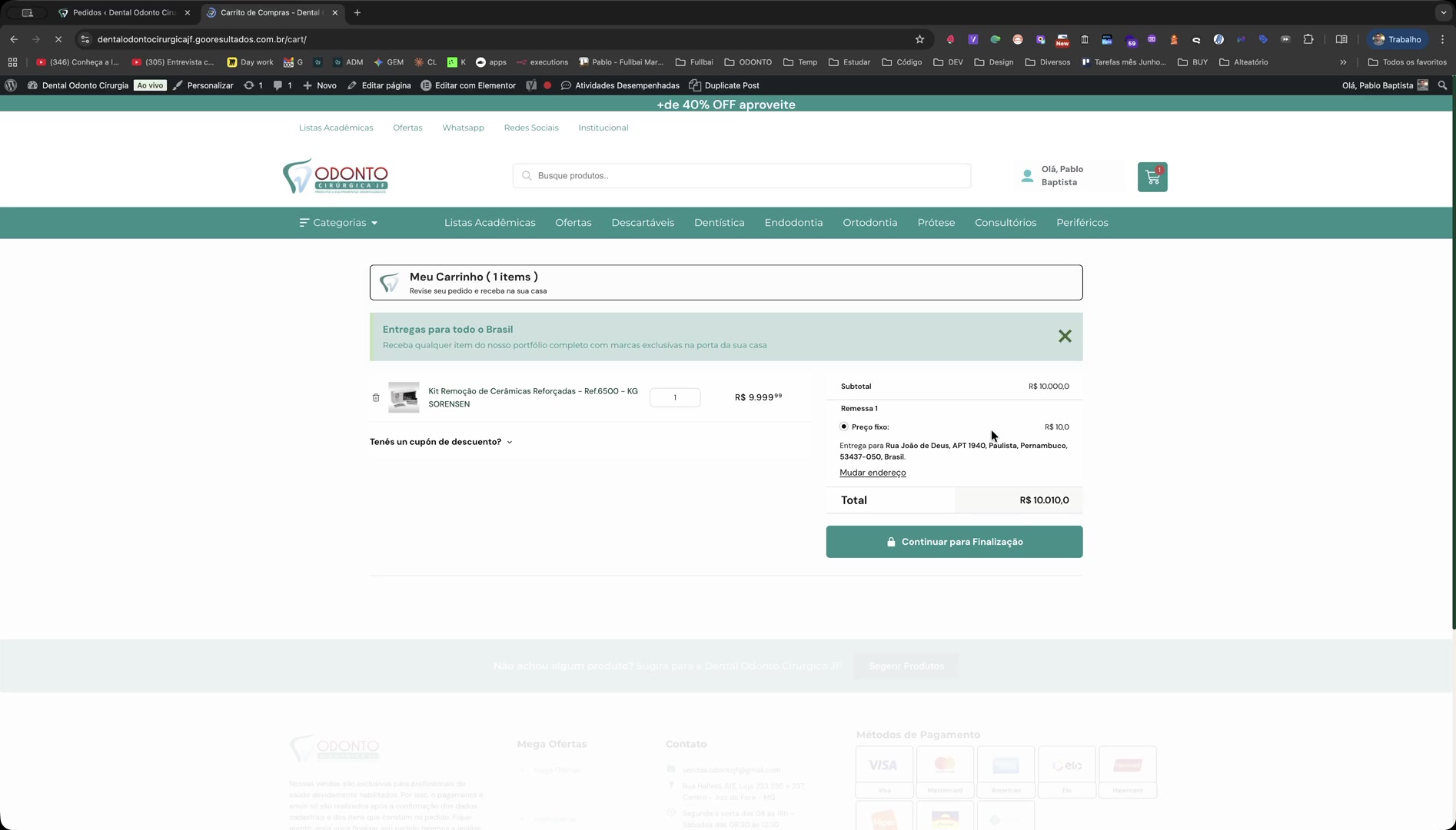The height and width of the screenshot is (830, 1456).
Task: Open the browser side panel icon
Action: click(1341, 39)
